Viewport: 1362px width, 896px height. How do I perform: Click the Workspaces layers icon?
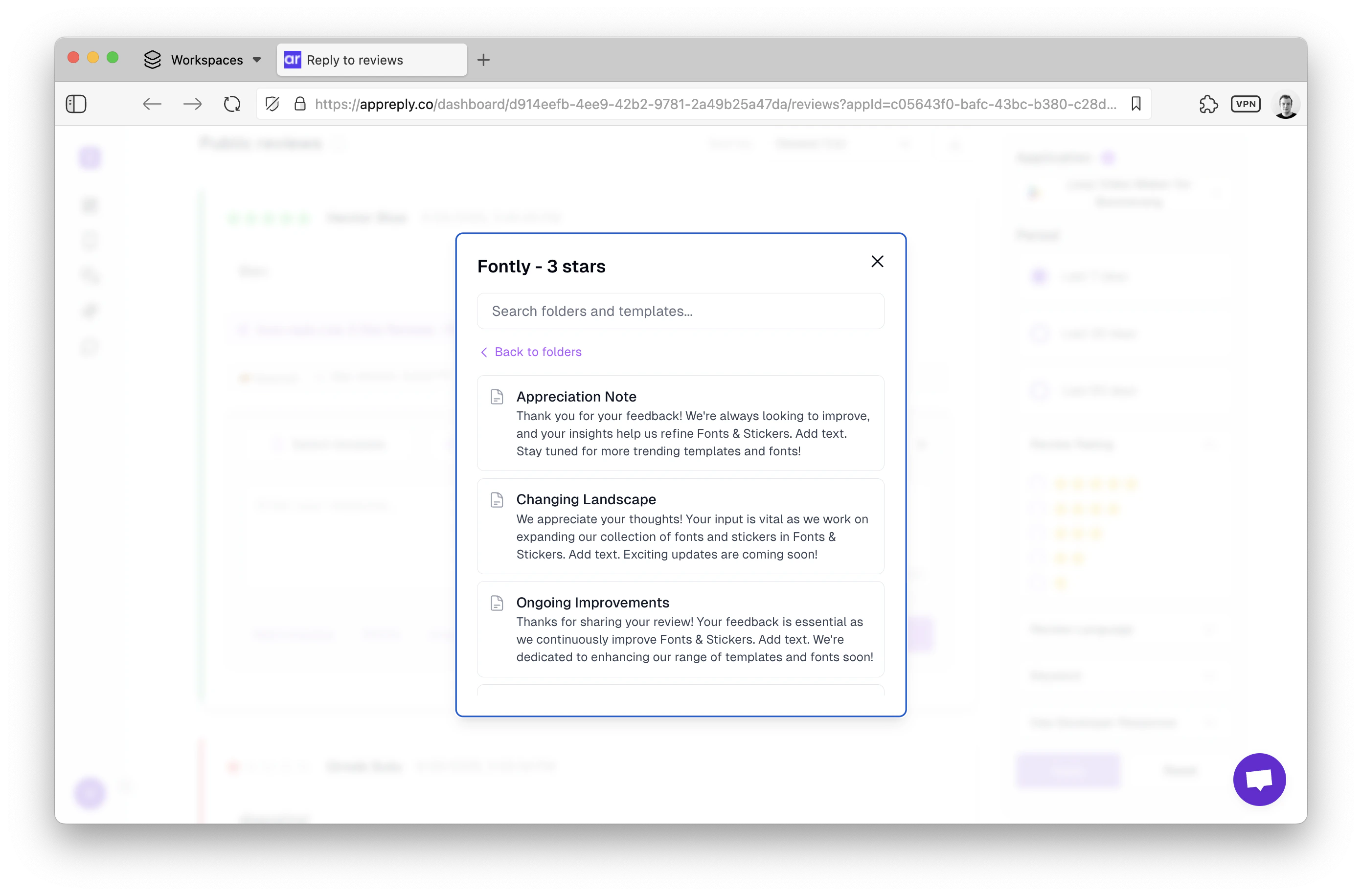coord(152,60)
